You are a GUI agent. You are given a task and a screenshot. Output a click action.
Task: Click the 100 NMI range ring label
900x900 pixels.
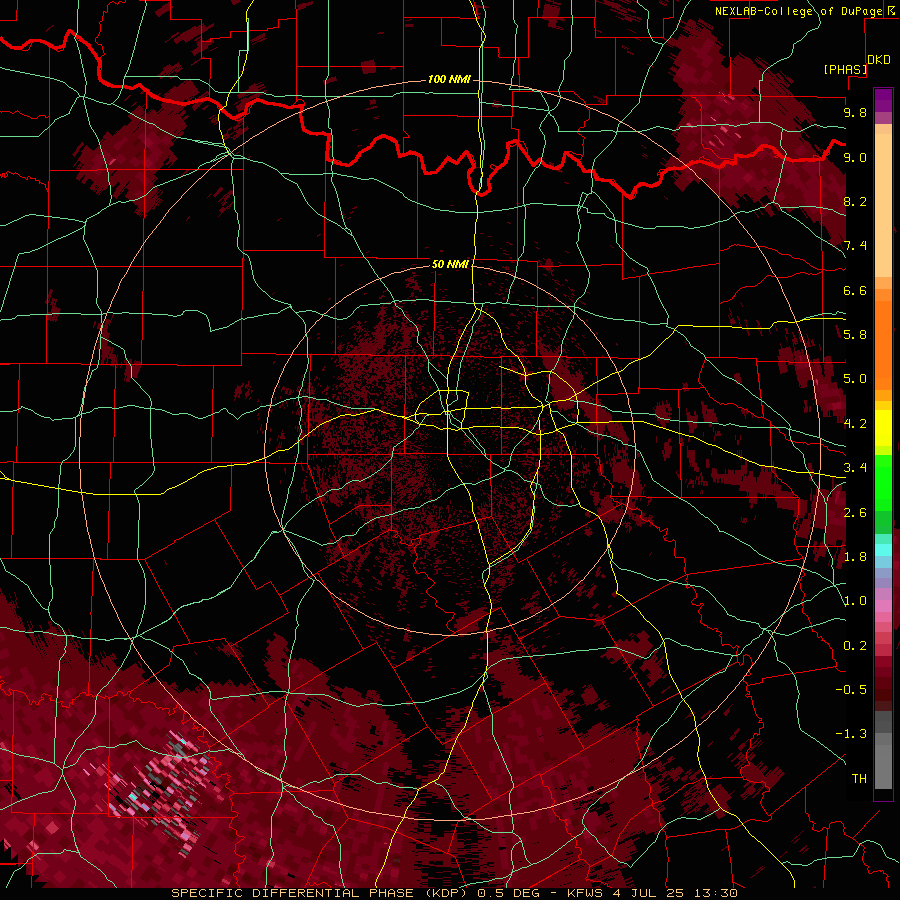pyautogui.click(x=449, y=79)
